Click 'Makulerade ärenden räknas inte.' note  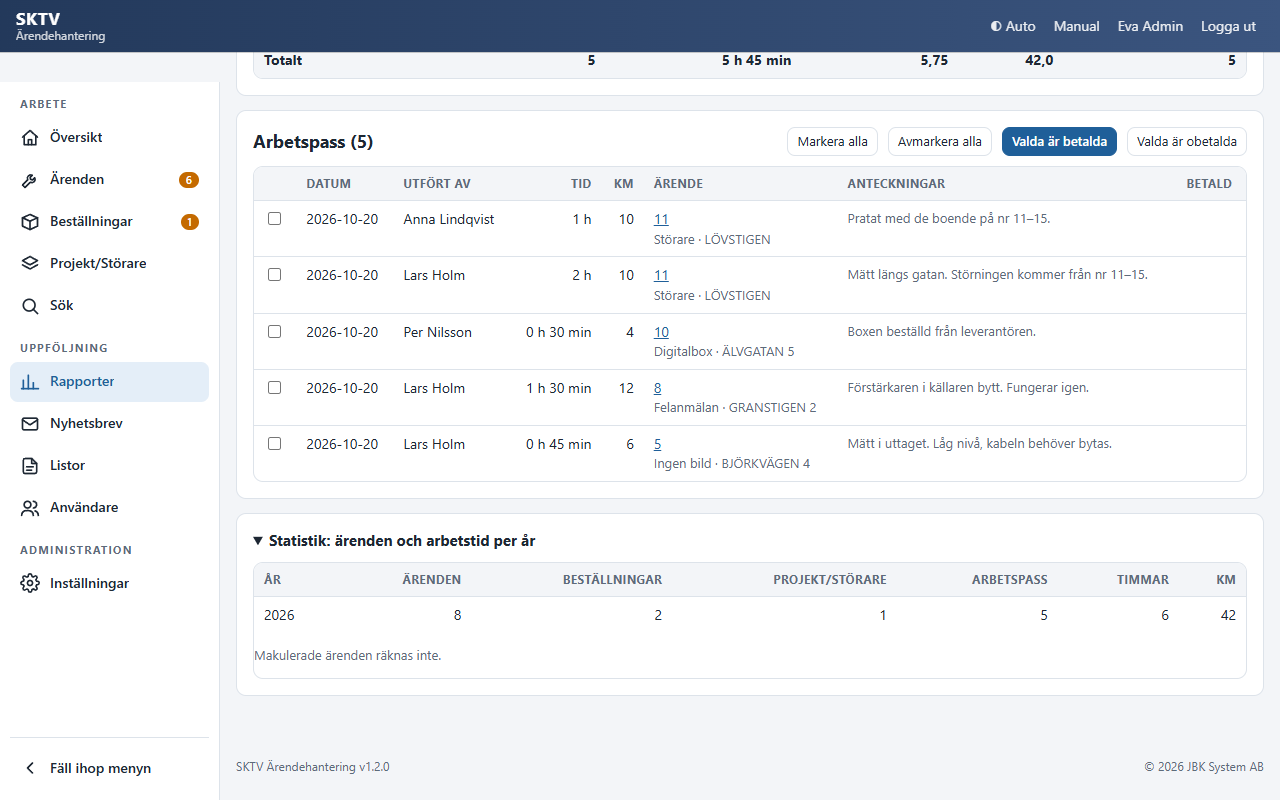click(347, 656)
